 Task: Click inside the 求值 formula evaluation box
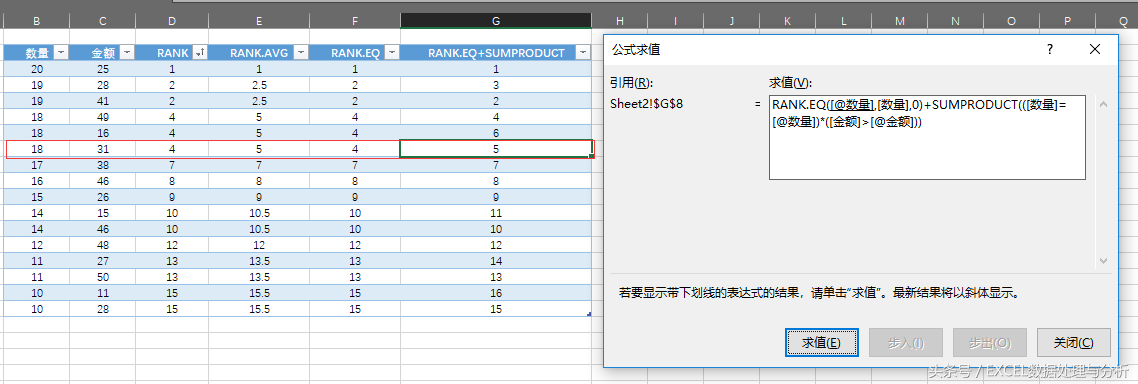(x=927, y=137)
